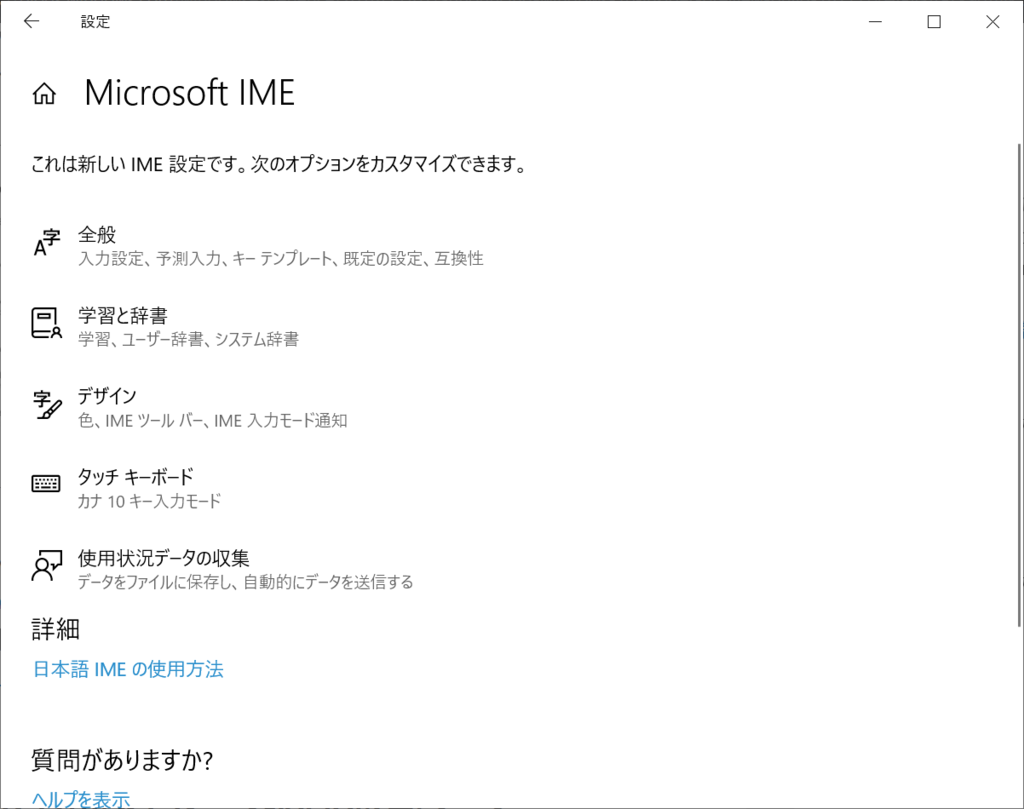Go back with the arrow icon
The image size is (1024, 809).
click(31, 22)
